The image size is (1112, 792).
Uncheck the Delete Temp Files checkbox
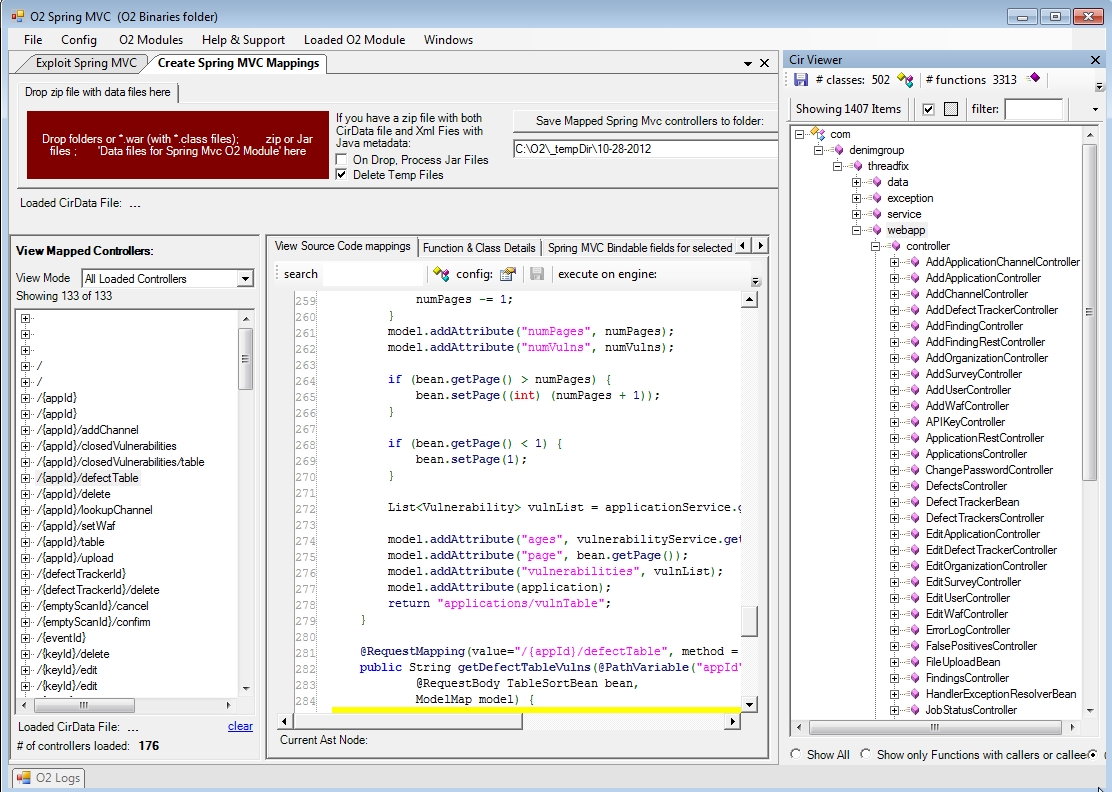coord(343,175)
